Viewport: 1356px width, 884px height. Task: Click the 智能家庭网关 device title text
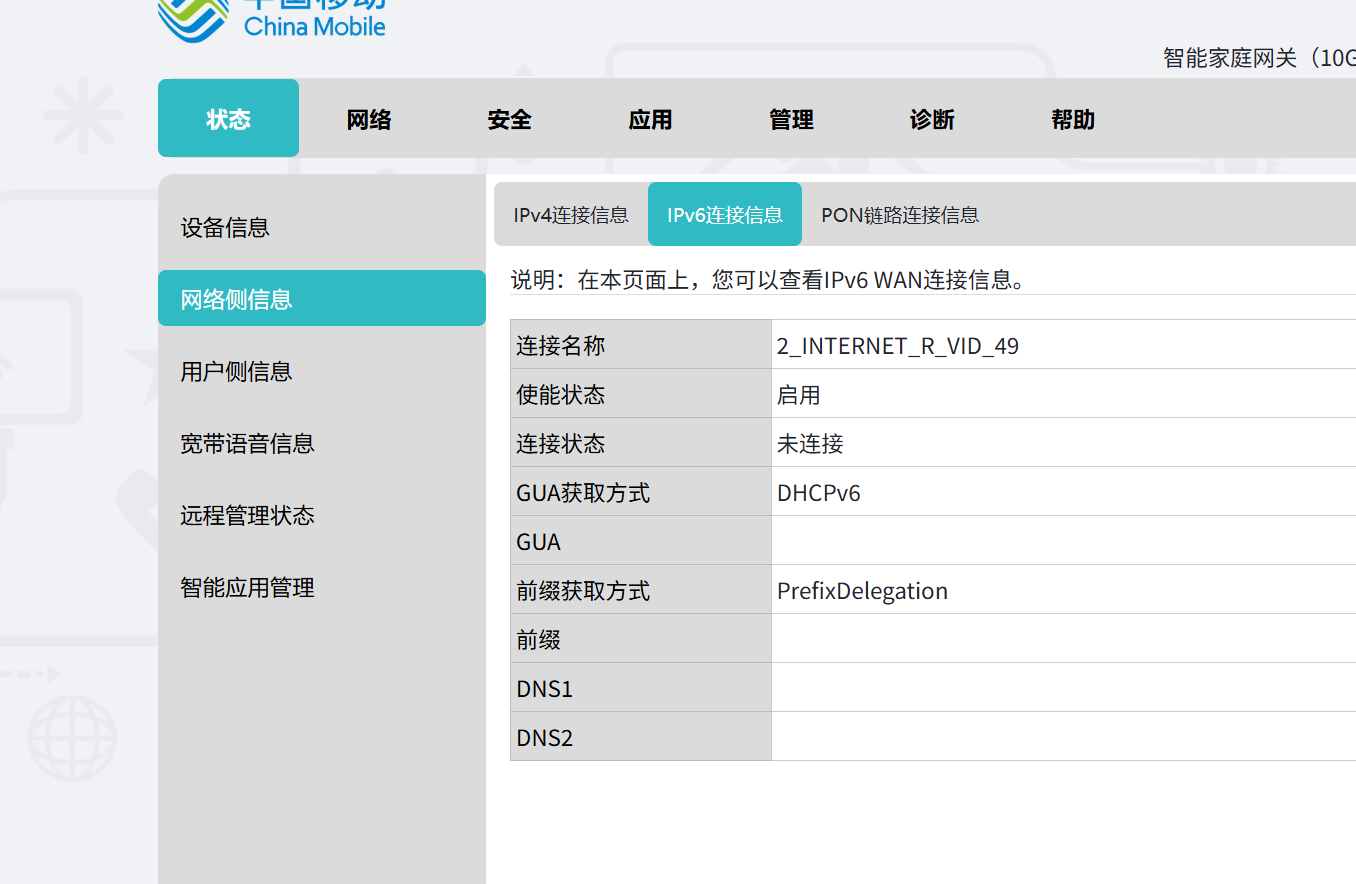pyautogui.click(x=1259, y=58)
